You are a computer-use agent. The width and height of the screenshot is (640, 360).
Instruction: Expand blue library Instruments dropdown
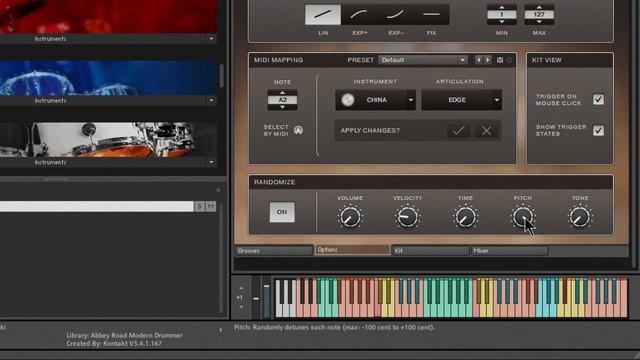pos(211,100)
